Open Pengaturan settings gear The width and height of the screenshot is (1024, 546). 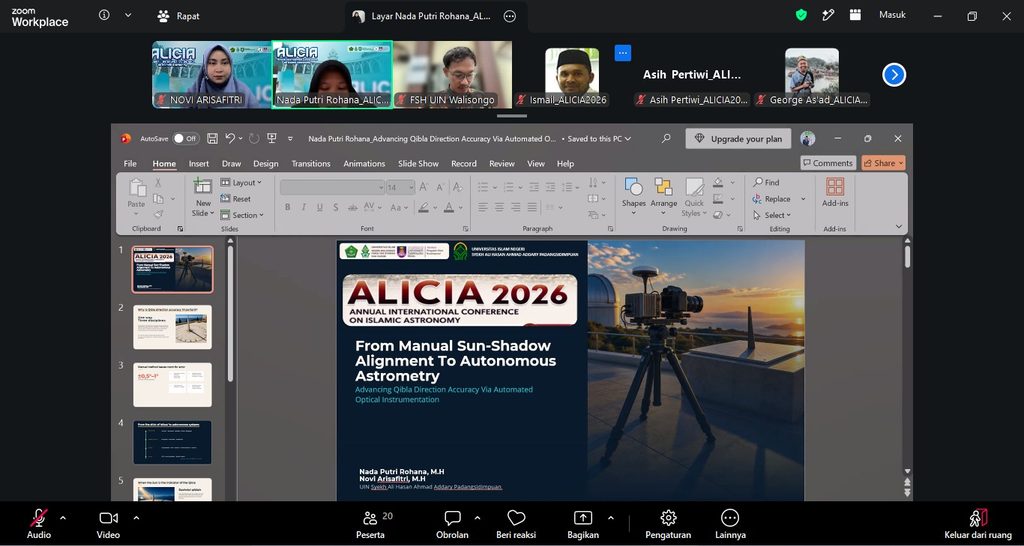coord(668,524)
